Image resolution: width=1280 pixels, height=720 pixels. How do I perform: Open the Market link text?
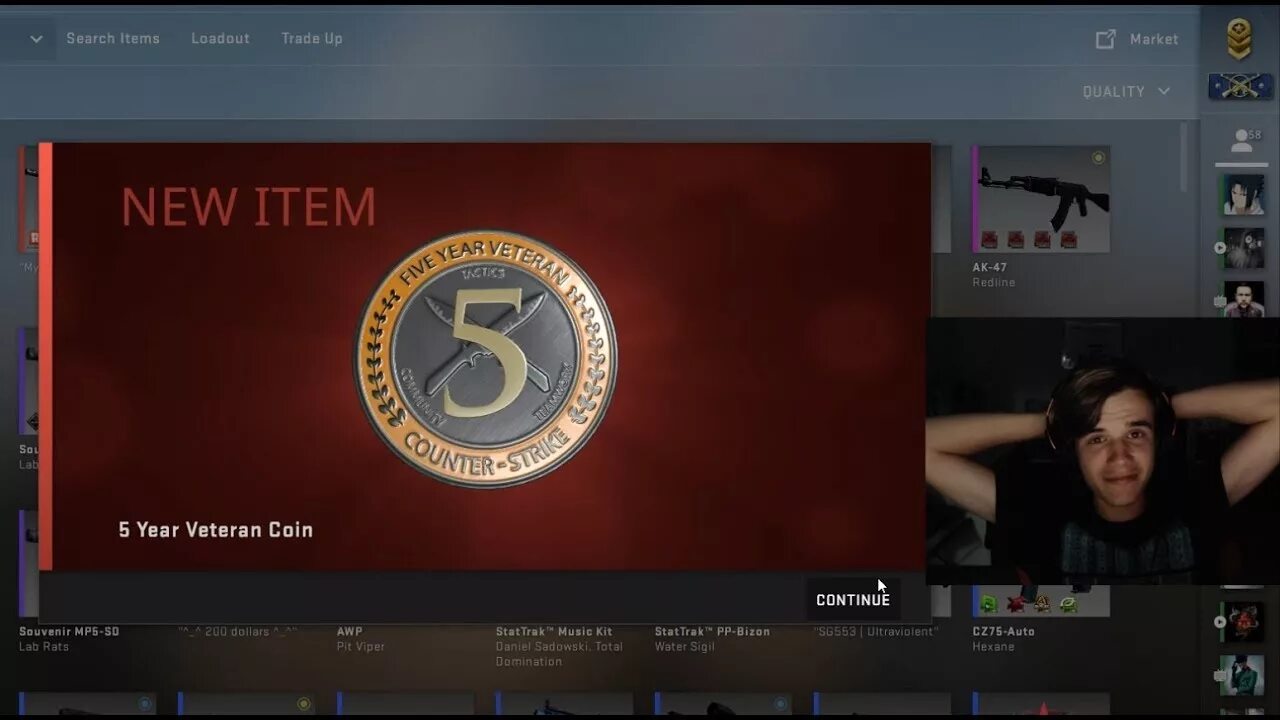pyautogui.click(x=1154, y=39)
